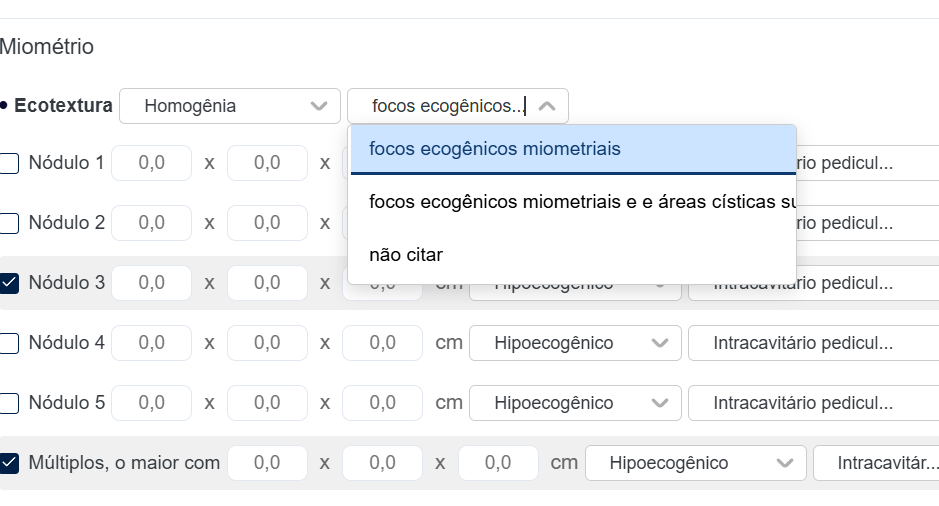Toggle the Nódulo 1 checkbox
The height and width of the screenshot is (506, 939).
coord(10,163)
